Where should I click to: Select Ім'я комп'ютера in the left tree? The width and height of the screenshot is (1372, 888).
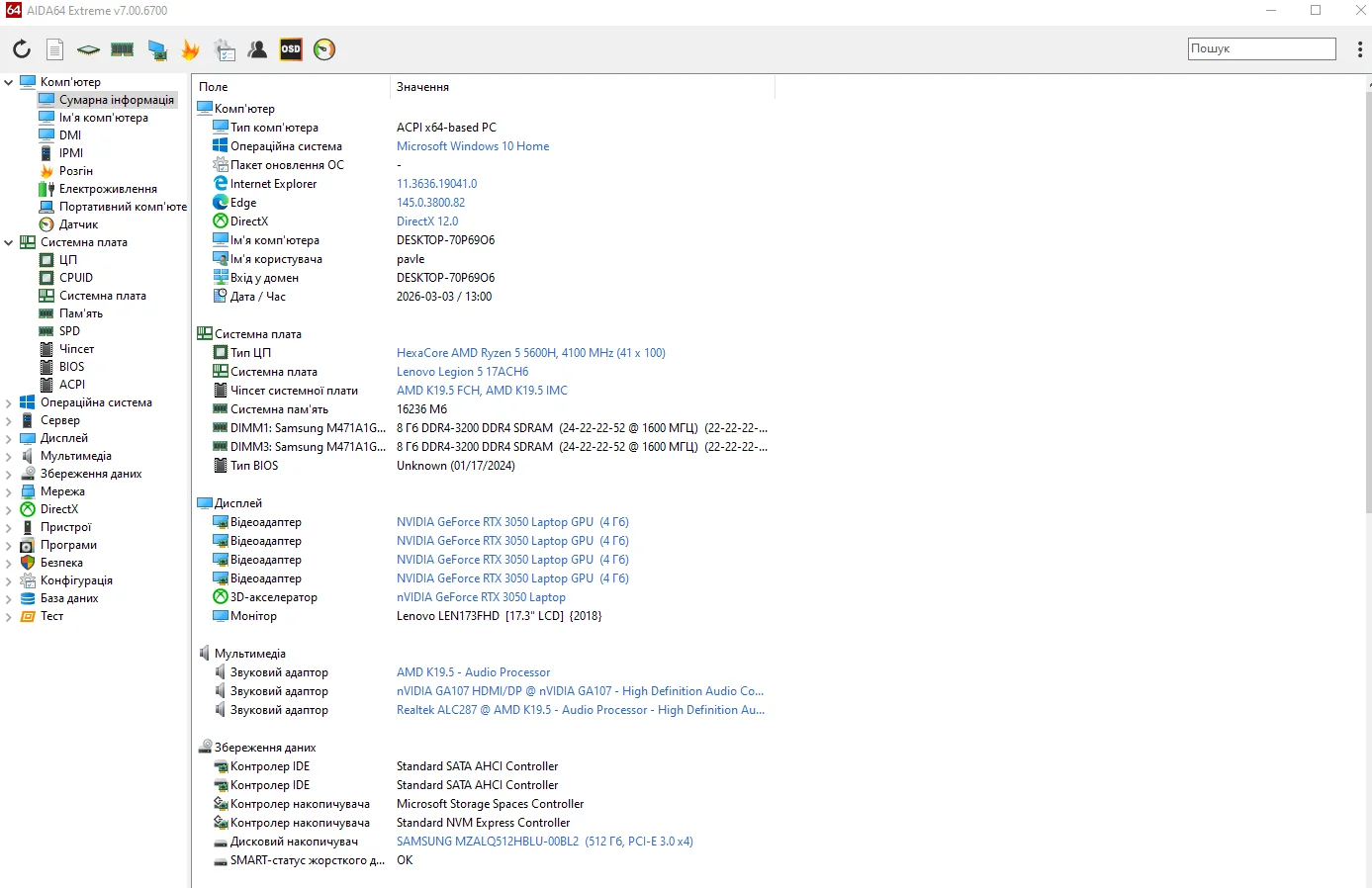click(x=104, y=118)
